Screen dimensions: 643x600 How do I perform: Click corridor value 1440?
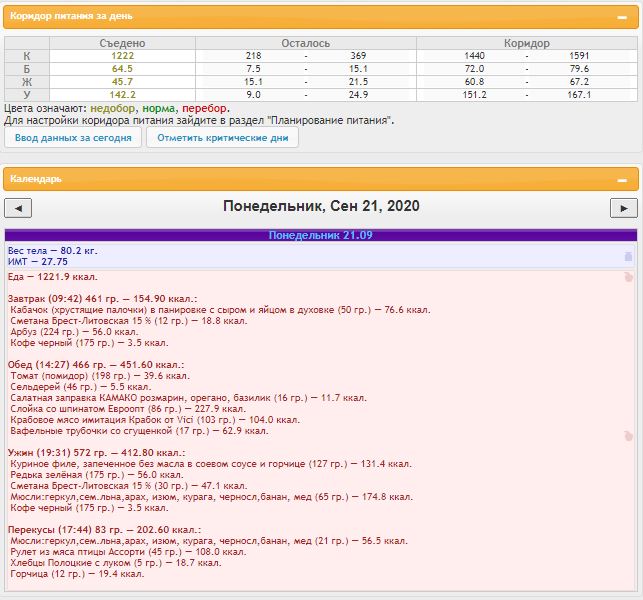(474, 56)
